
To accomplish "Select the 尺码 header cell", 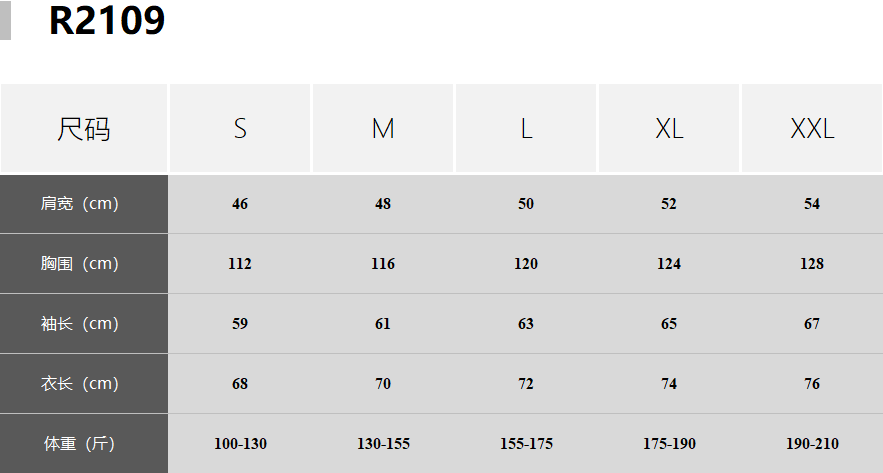I will pos(84,129).
